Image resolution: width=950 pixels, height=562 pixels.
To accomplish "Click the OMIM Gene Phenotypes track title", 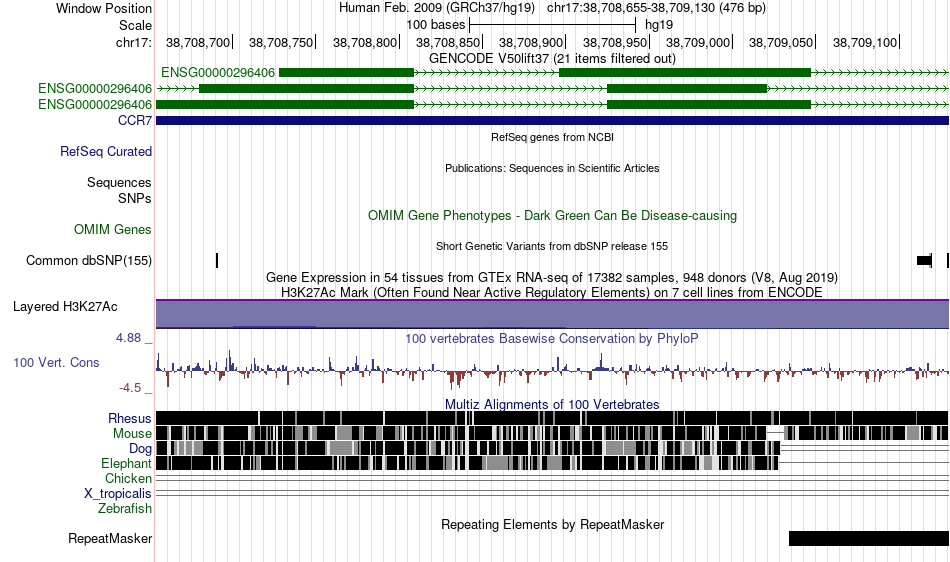I will tap(552, 216).
